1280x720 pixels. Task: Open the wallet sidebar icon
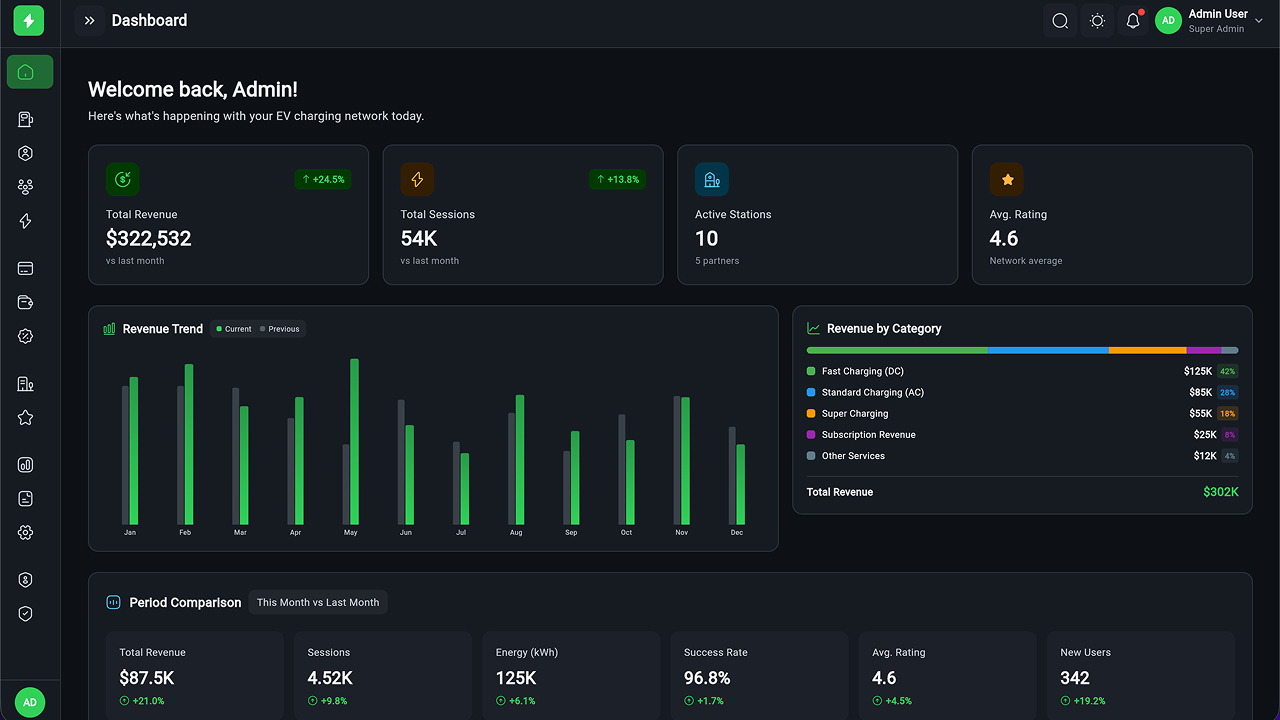pos(26,303)
